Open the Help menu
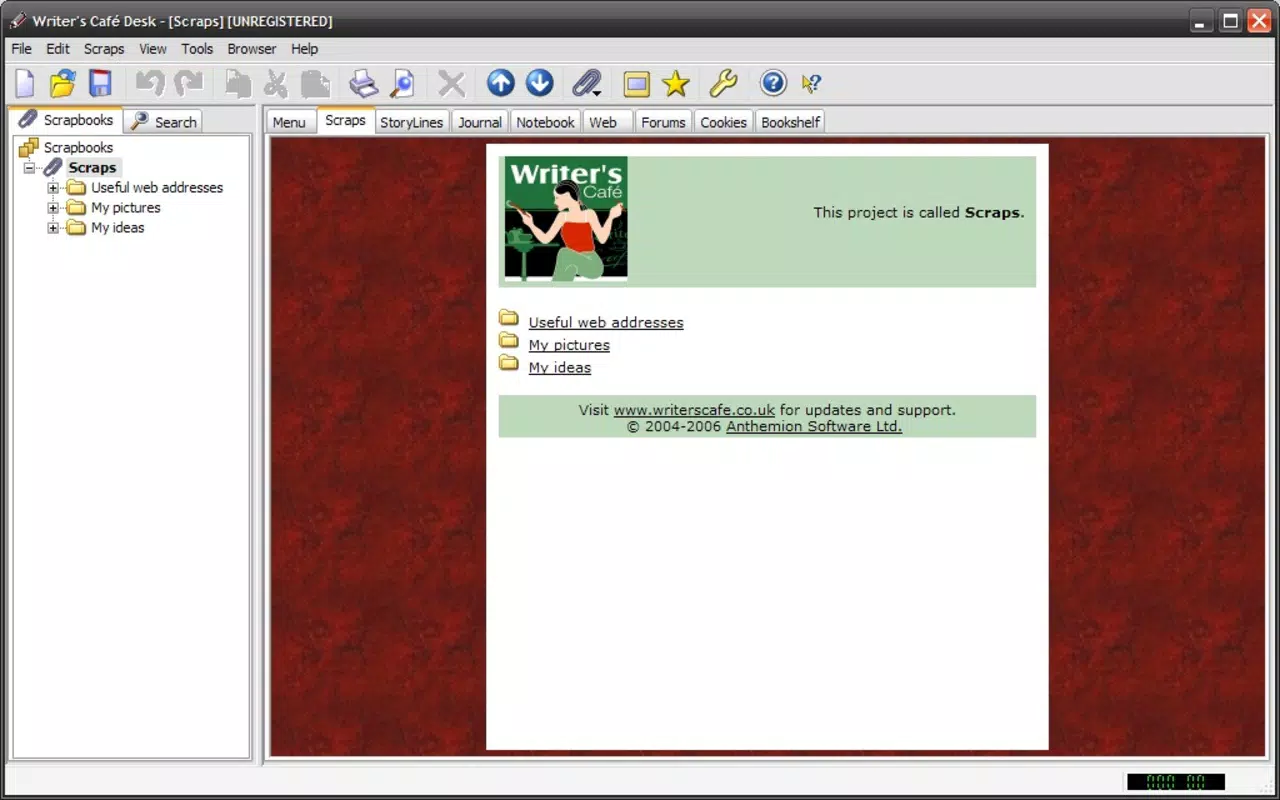 pyautogui.click(x=304, y=48)
